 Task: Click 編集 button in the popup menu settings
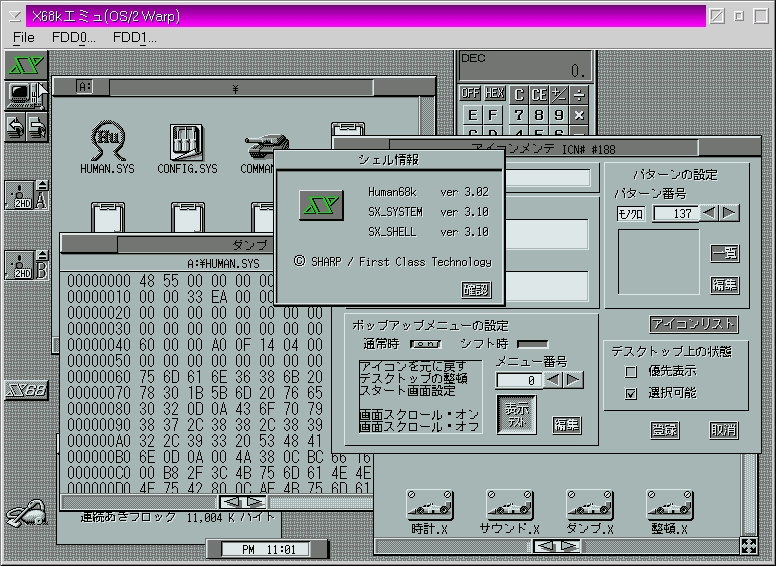[567, 424]
